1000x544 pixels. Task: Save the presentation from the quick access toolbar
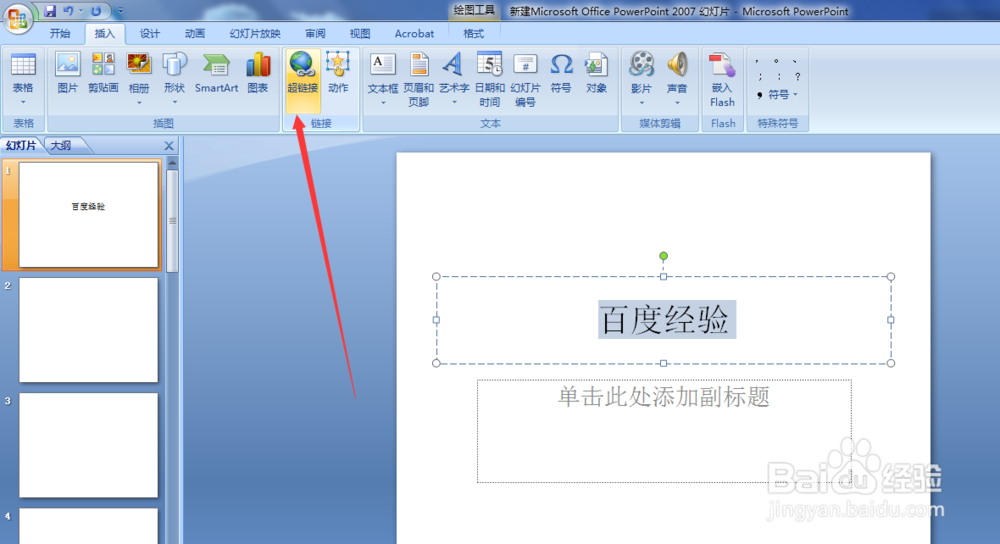[x=50, y=11]
